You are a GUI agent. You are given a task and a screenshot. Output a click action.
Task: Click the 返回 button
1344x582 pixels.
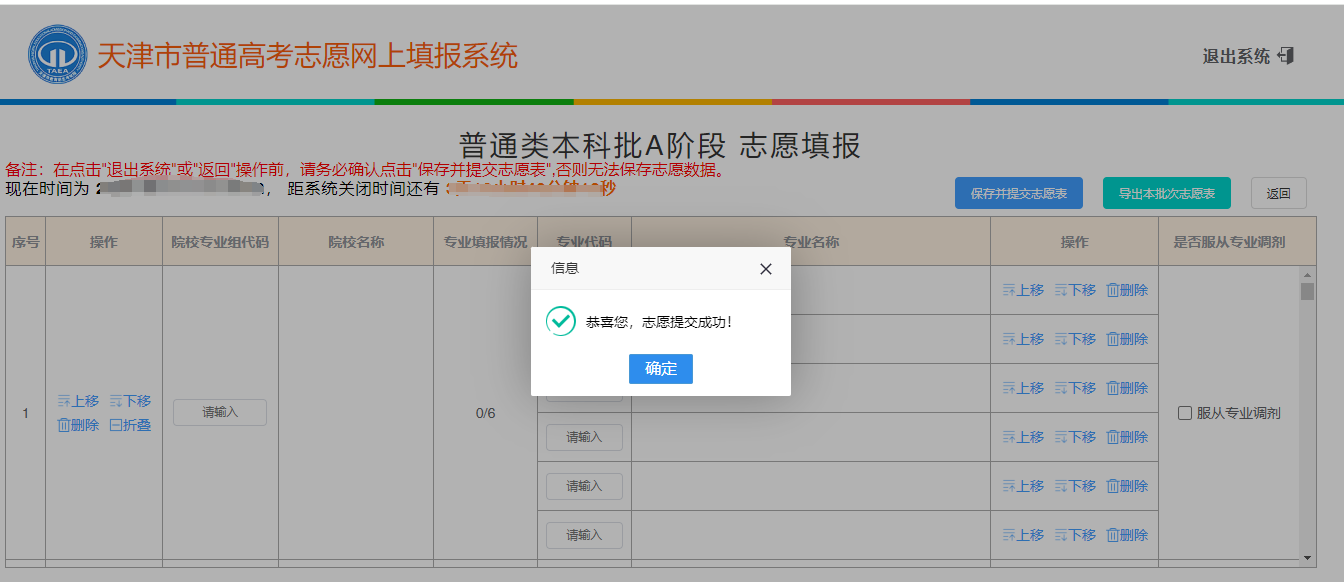1278,193
